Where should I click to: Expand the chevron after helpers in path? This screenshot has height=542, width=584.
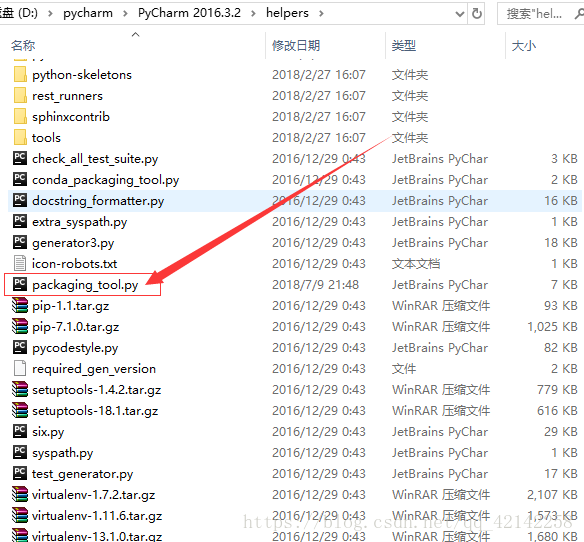(x=321, y=14)
